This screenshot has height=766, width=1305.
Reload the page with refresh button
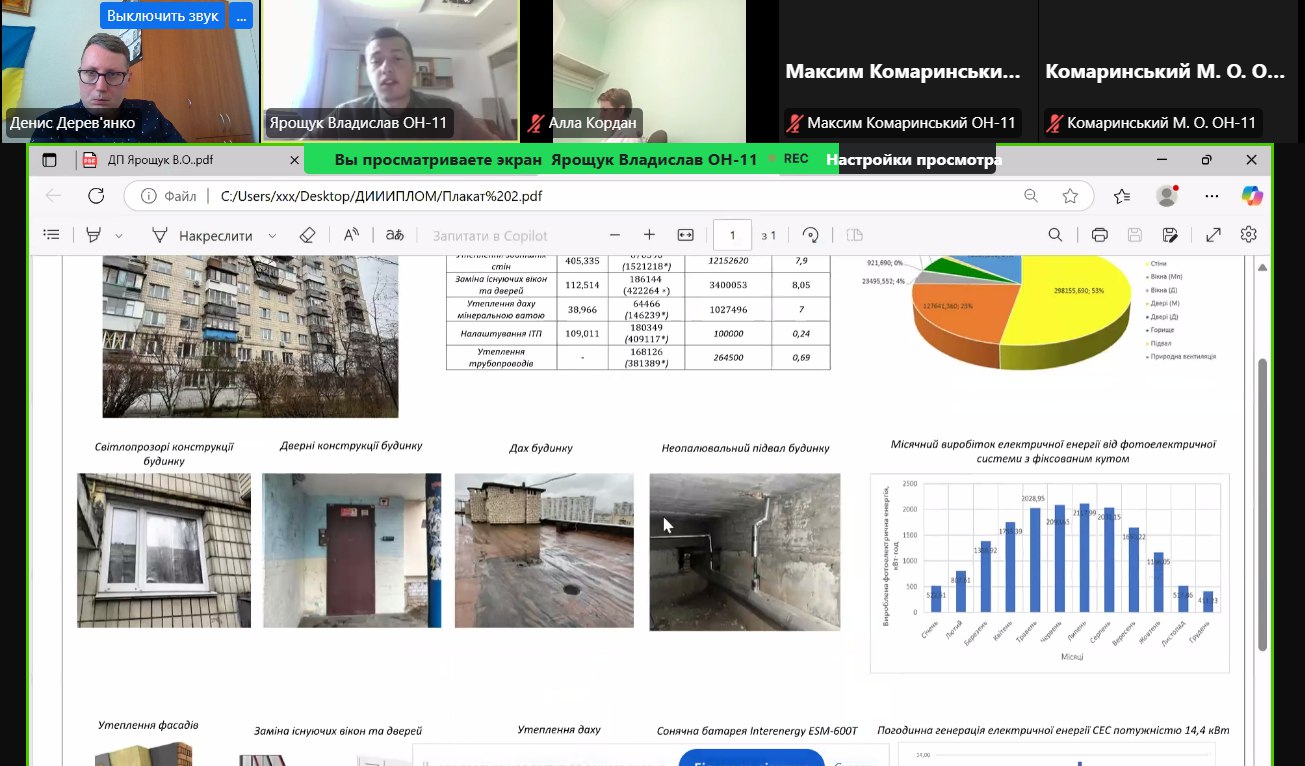96,196
